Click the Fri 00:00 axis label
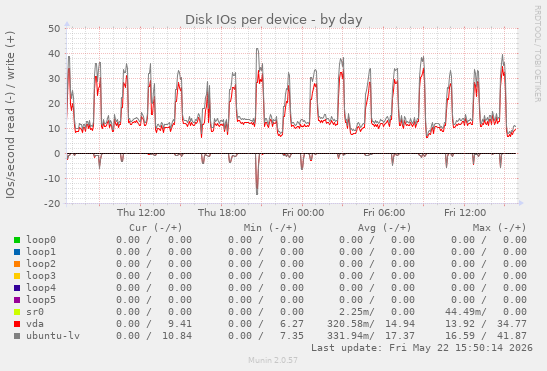The height and width of the screenshot is (371, 547). pyautogui.click(x=303, y=213)
